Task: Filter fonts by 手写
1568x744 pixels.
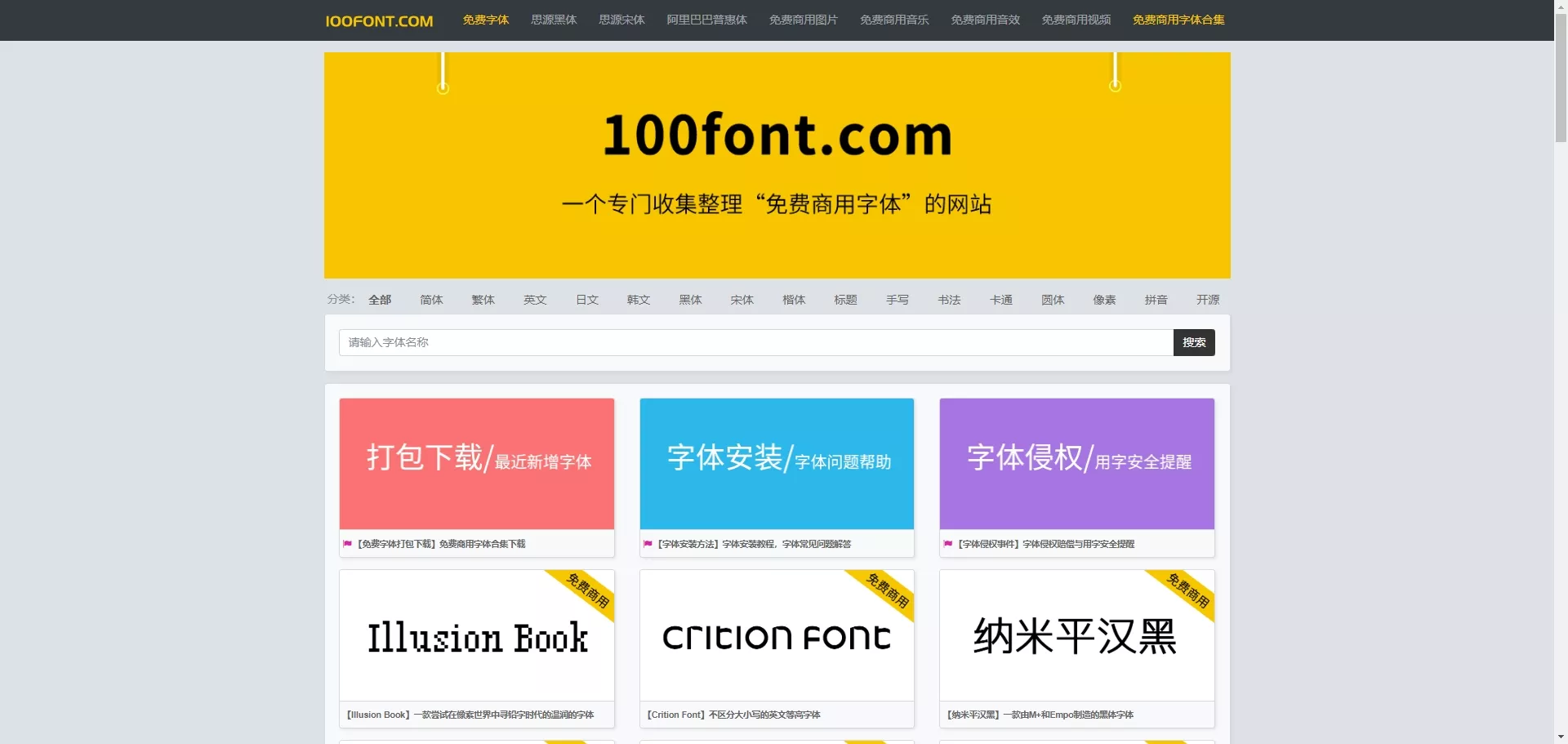Action: tap(898, 300)
